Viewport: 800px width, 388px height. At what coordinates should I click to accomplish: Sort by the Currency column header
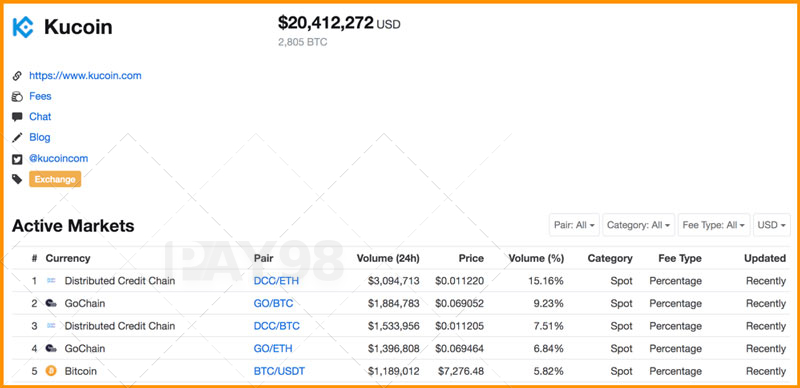click(x=68, y=258)
